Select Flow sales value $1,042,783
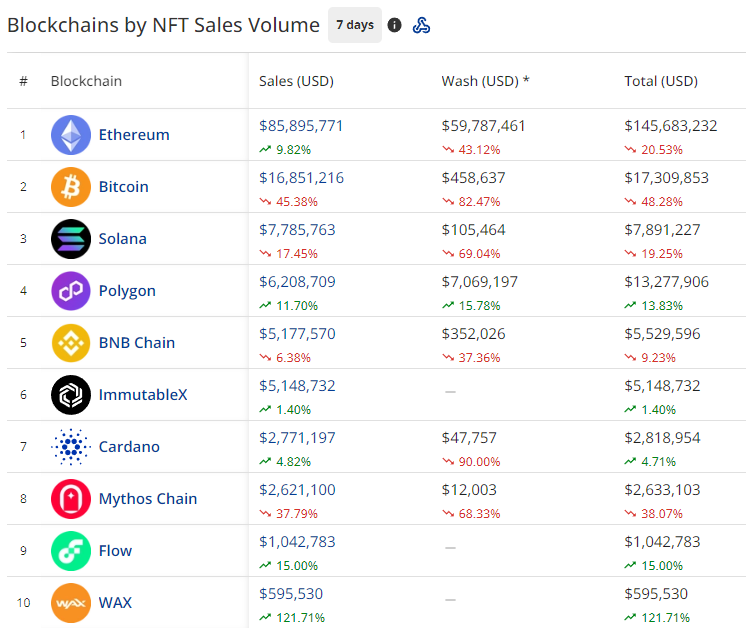 pos(297,542)
